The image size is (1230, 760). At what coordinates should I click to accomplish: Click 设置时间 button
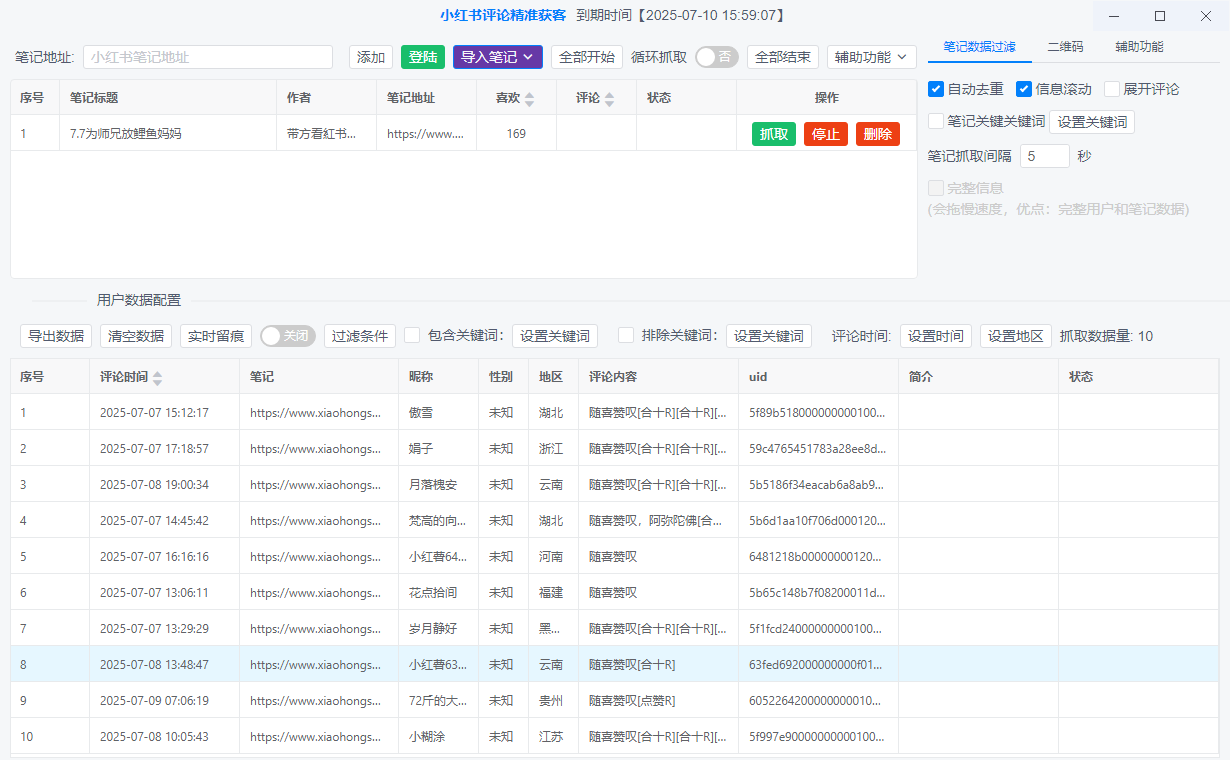[936, 336]
